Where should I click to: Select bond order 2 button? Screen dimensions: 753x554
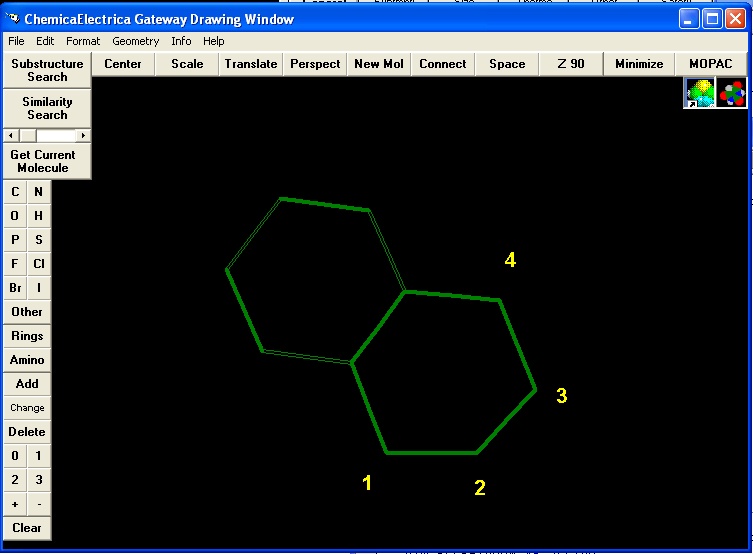pos(15,480)
